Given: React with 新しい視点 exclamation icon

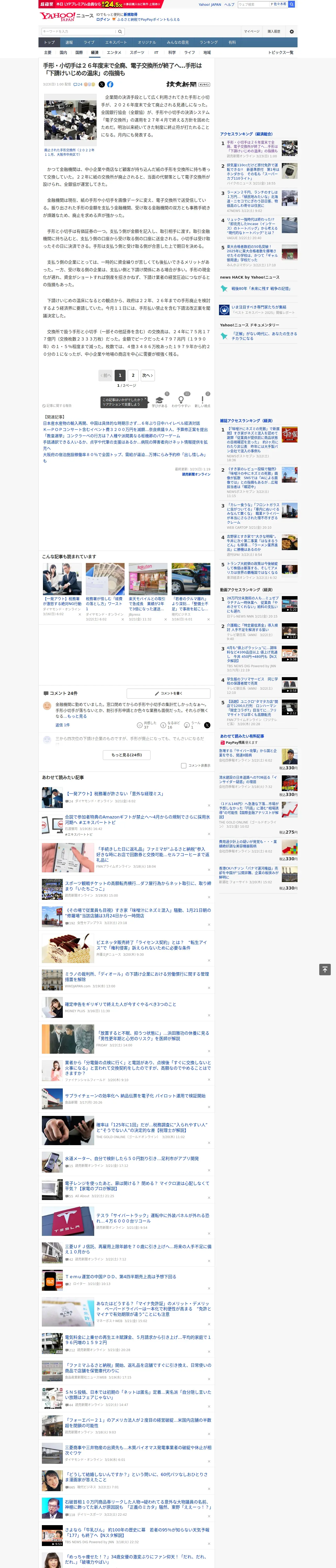Looking at the screenshot, I should 203,400.
